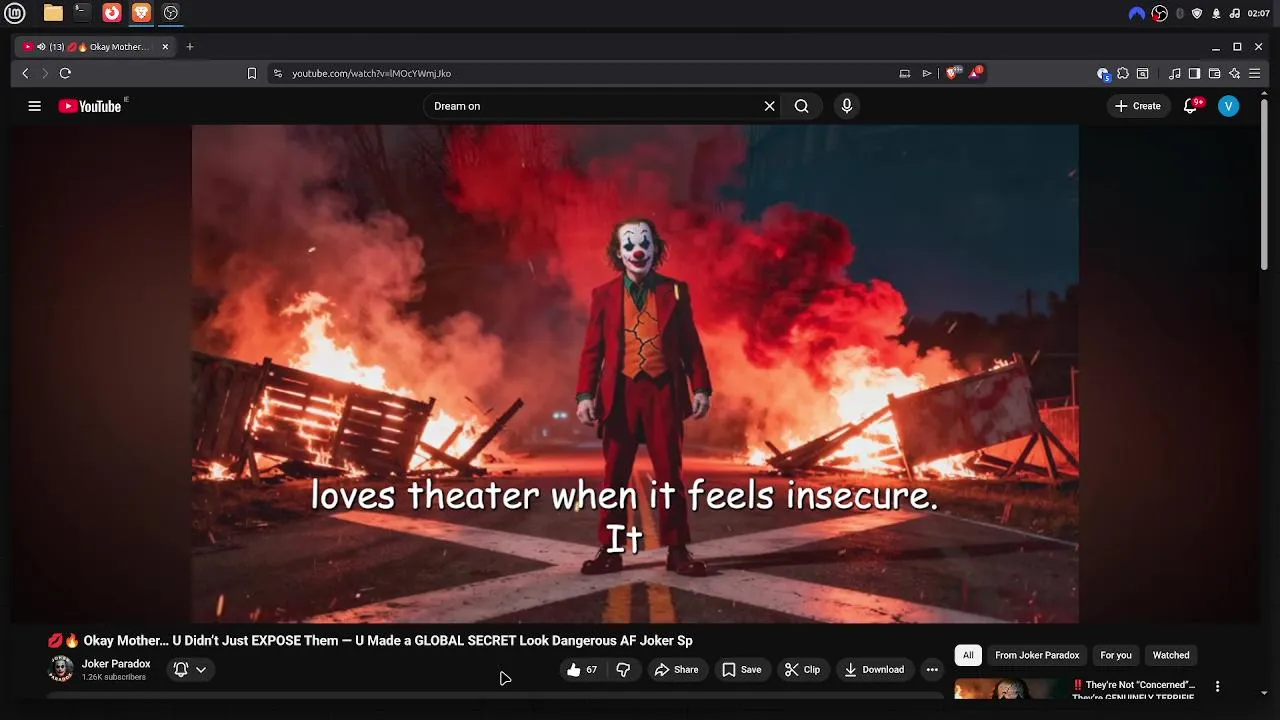This screenshot has width=1280, height=720.
Task: Open the Leo AI sparkle icon
Action: 1234,73
